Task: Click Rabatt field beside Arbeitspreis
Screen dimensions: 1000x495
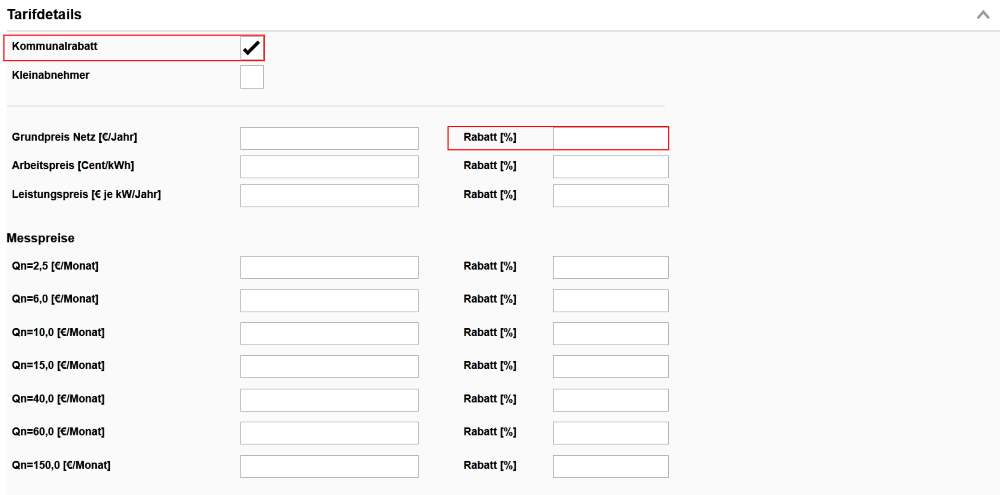Action: coord(610,166)
